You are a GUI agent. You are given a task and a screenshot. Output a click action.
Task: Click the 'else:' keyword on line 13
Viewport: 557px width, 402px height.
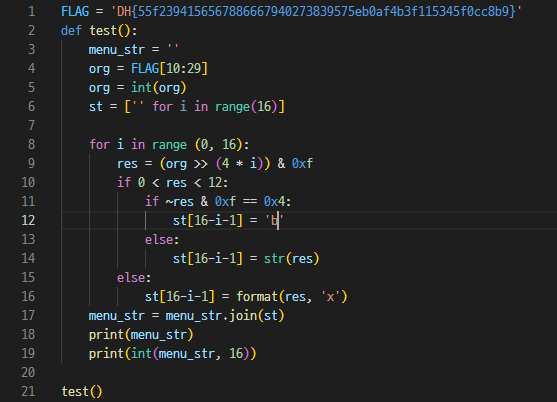162,240
